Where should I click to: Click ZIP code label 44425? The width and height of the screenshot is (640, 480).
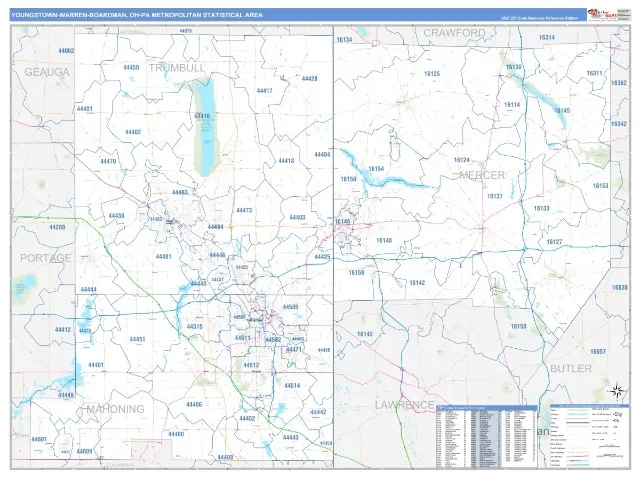tap(322, 257)
